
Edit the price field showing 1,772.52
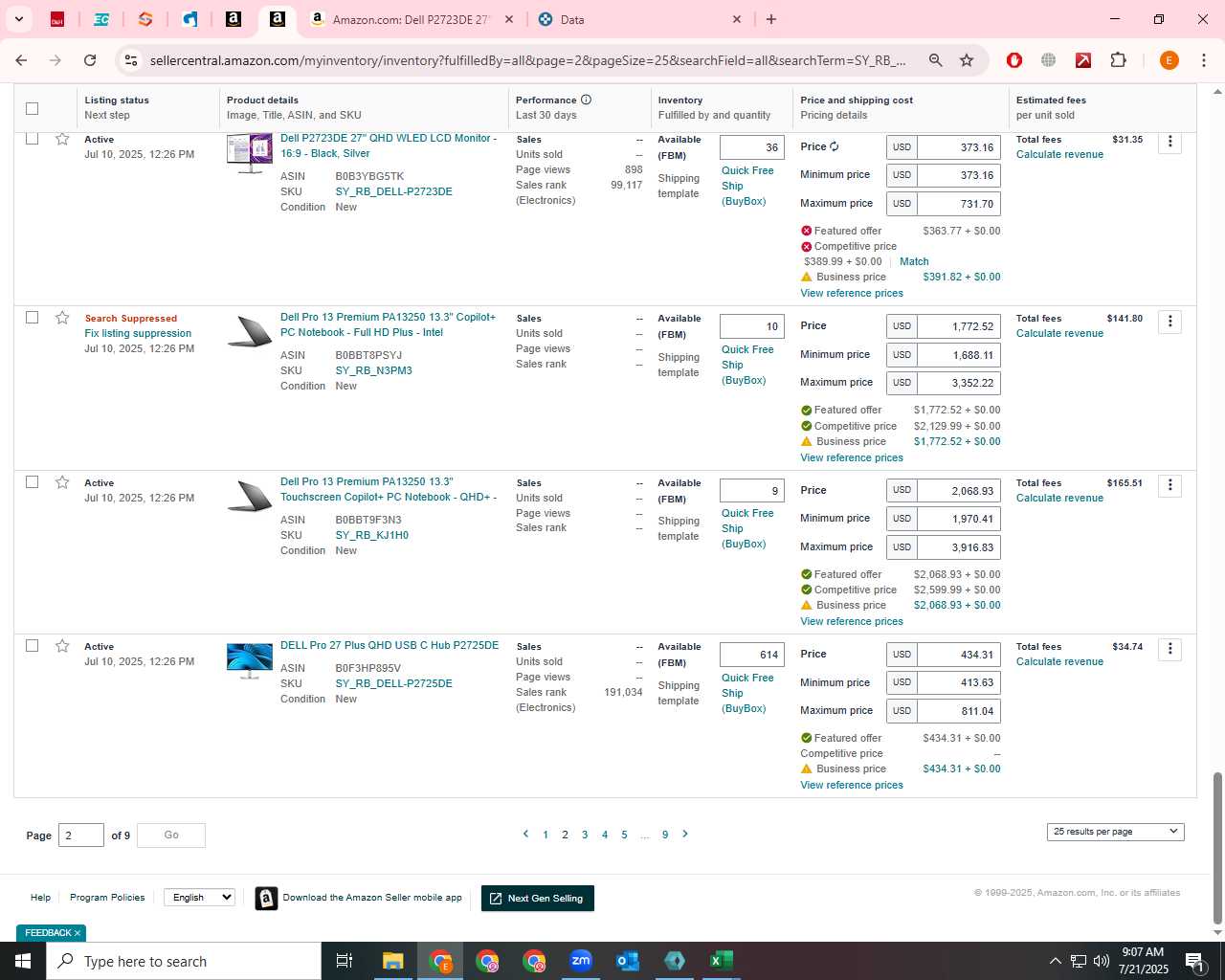[959, 326]
